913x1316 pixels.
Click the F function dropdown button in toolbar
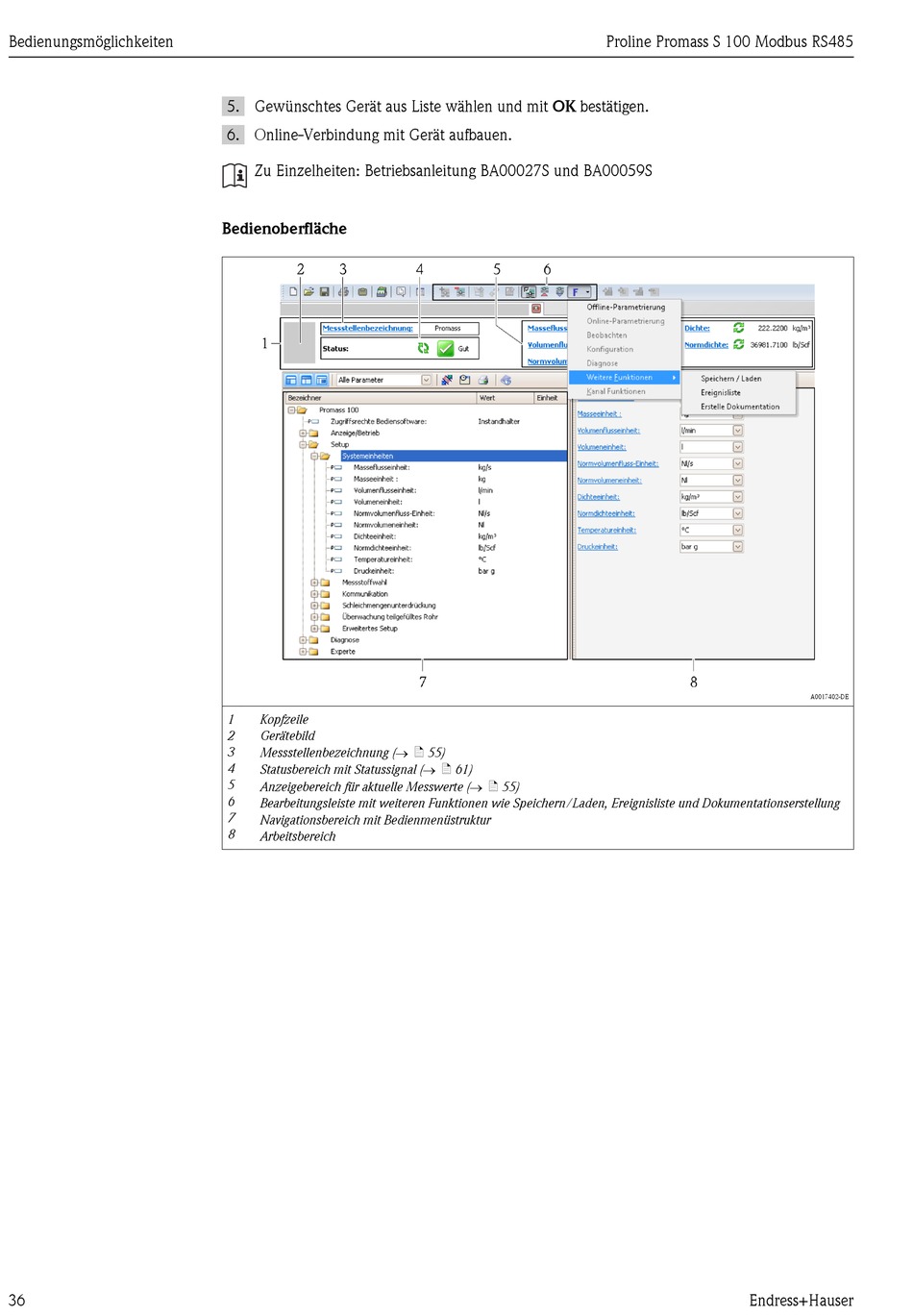pos(580,291)
